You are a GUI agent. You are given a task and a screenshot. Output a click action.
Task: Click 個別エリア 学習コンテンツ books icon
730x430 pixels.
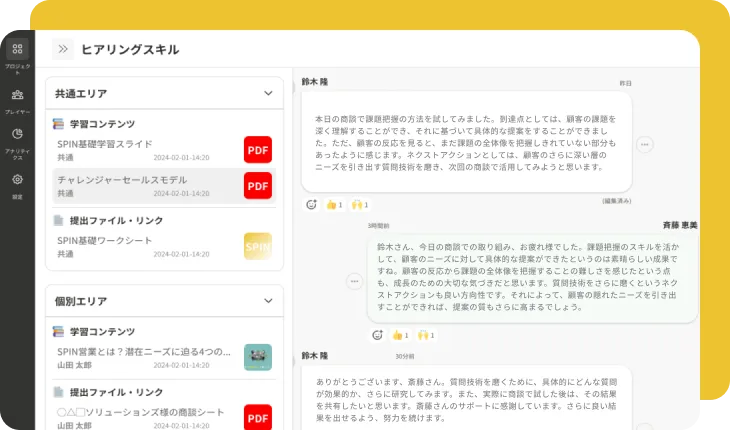[x=58, y=331]
